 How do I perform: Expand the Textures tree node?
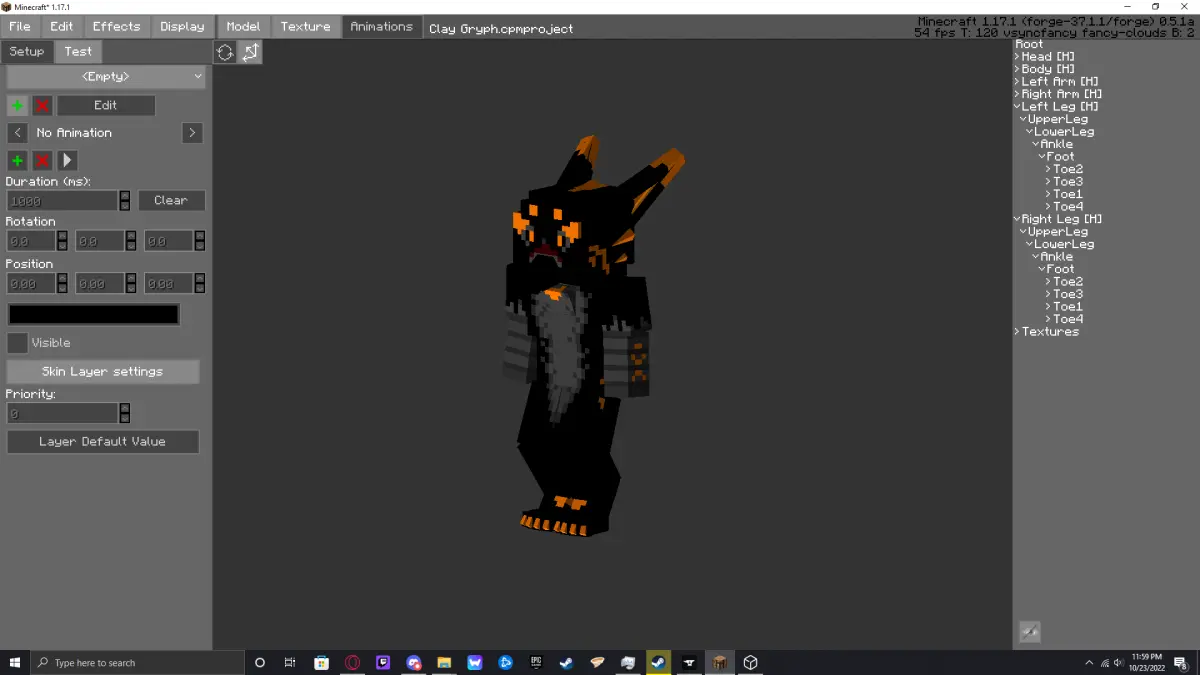point(1017,332)
